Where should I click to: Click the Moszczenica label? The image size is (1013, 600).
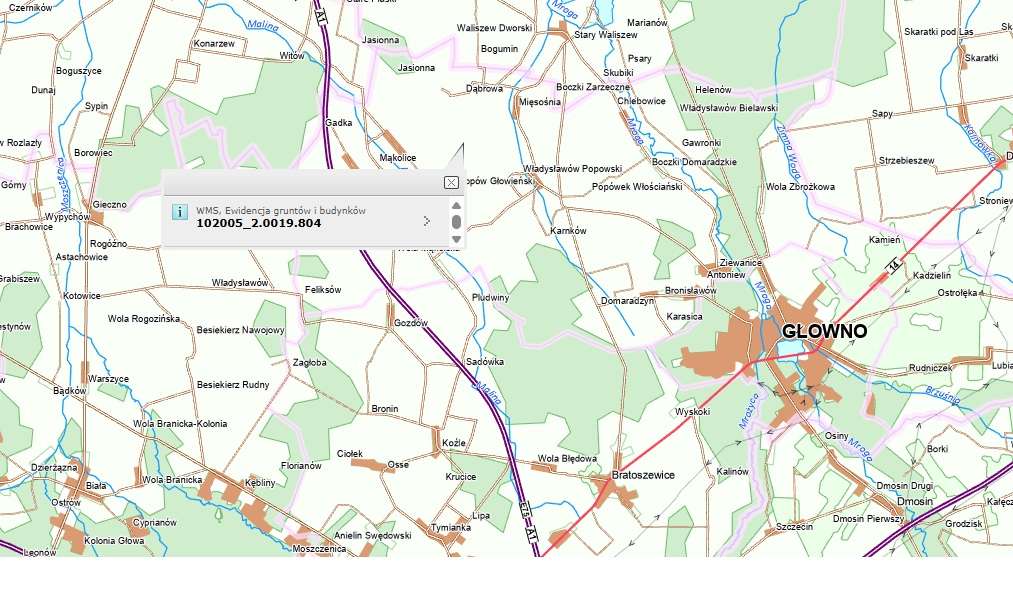click(x=319, y=549)
